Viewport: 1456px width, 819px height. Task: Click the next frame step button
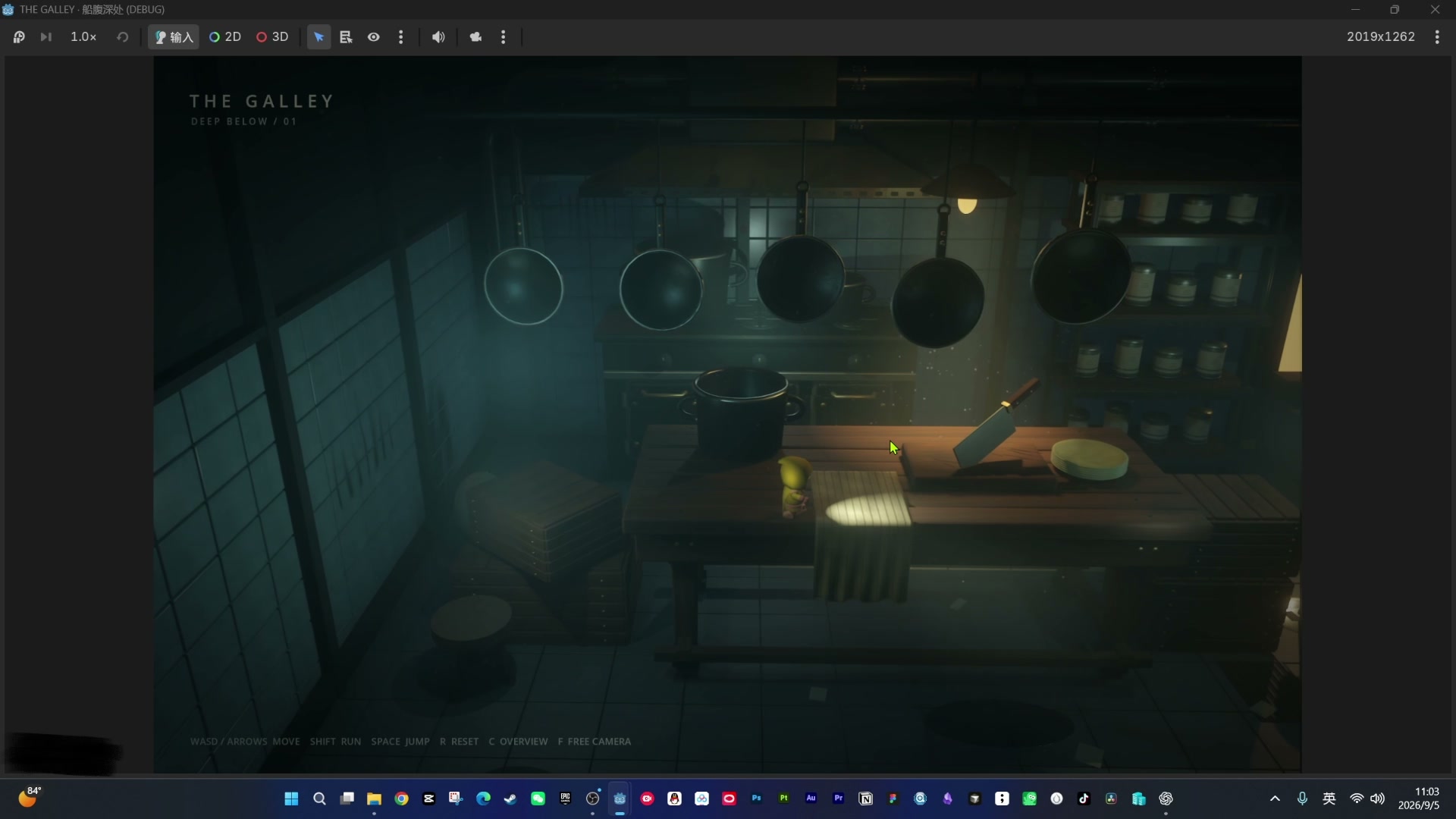pos(46,36)
